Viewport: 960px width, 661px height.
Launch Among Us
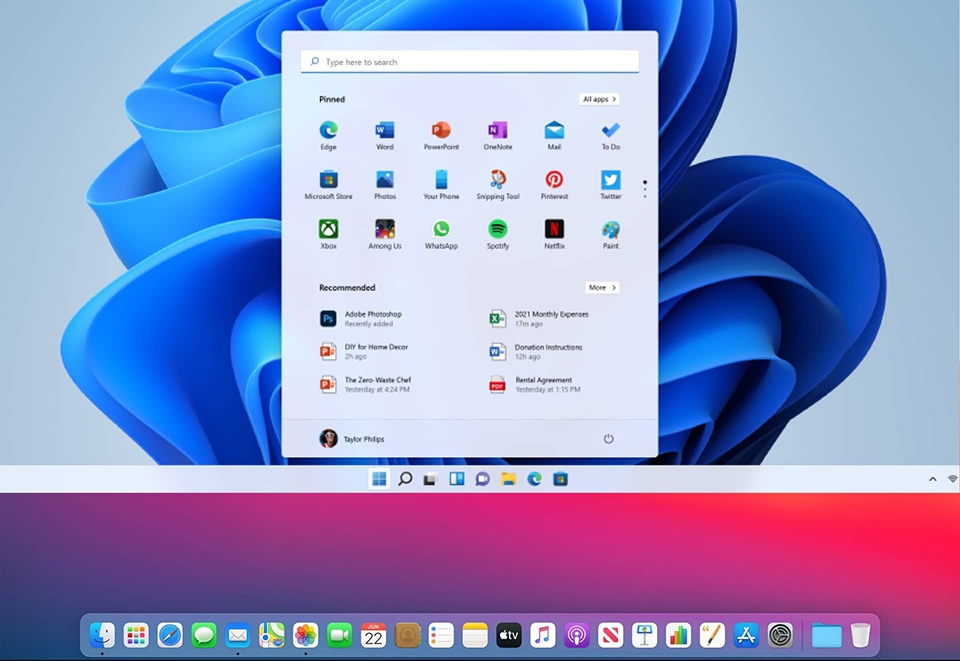tap(384, 234)
